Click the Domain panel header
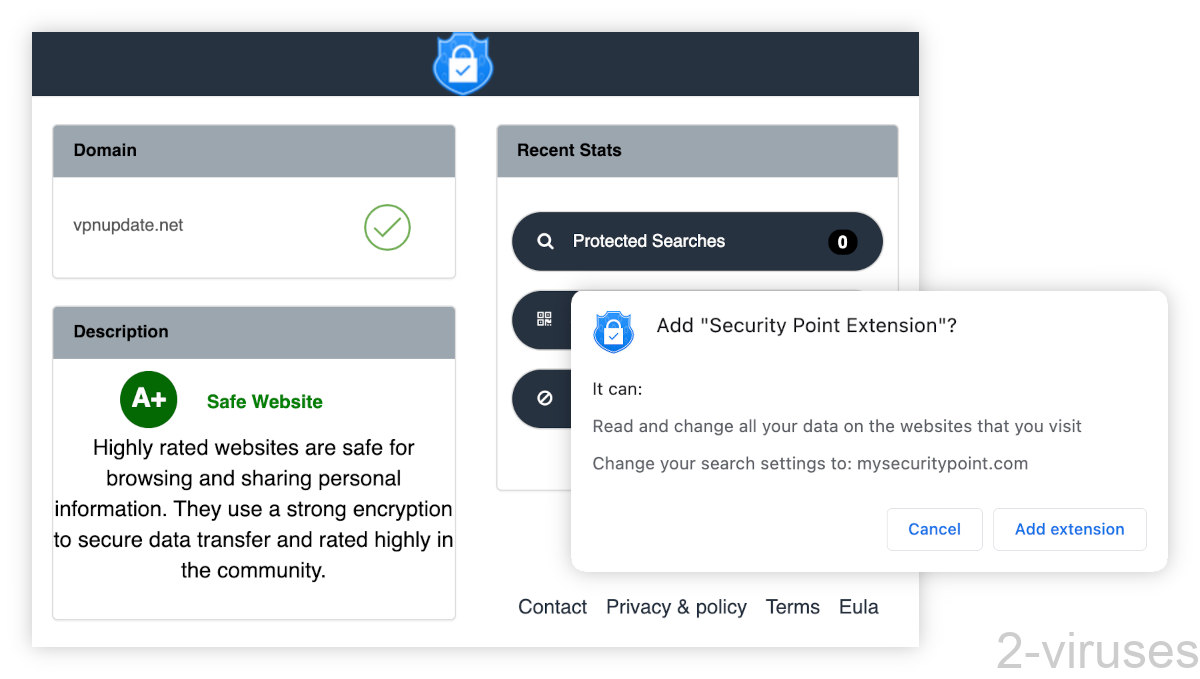1200x679 pixels. [x=105, y=150]
